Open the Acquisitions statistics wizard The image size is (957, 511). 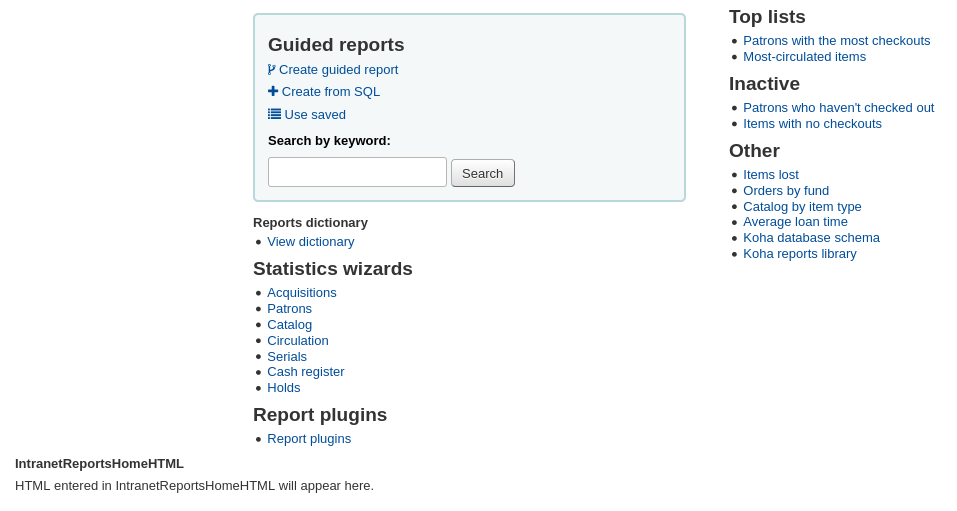tap(302, 293)
